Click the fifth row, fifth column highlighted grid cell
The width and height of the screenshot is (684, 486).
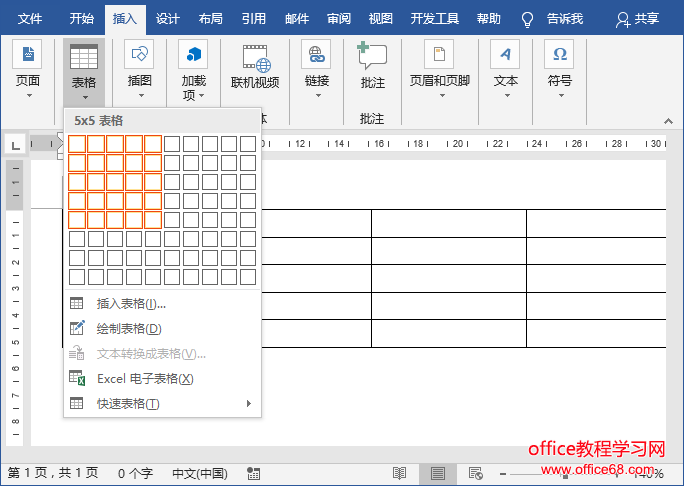pyautogui.click(x=153, y=220)
